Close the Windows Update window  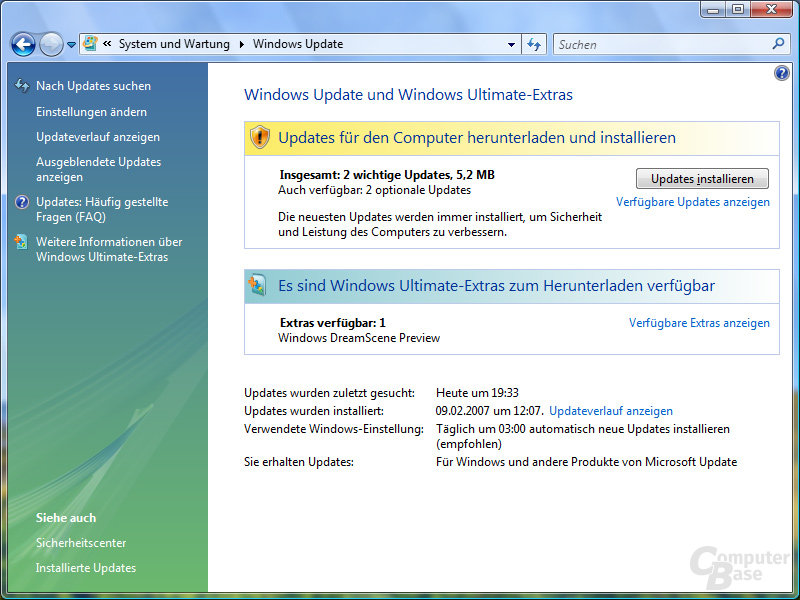click(772, 9)
